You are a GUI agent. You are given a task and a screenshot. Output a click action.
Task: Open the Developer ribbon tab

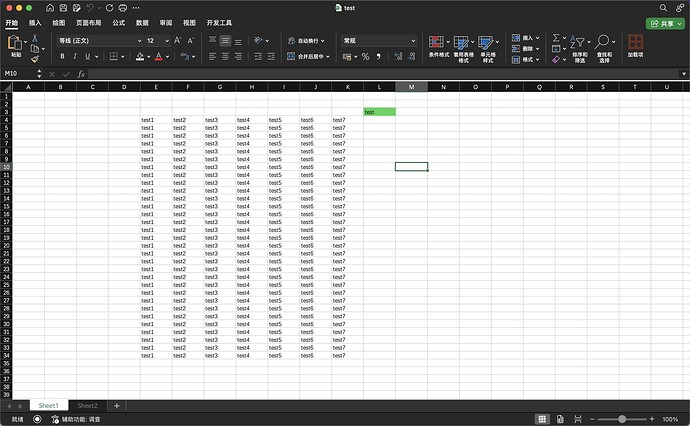point(219,23)
